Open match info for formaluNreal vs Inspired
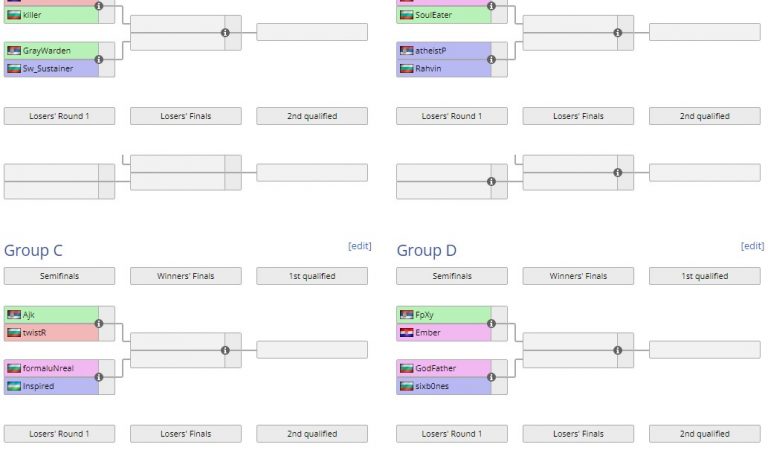 click(x=99, y=377)
